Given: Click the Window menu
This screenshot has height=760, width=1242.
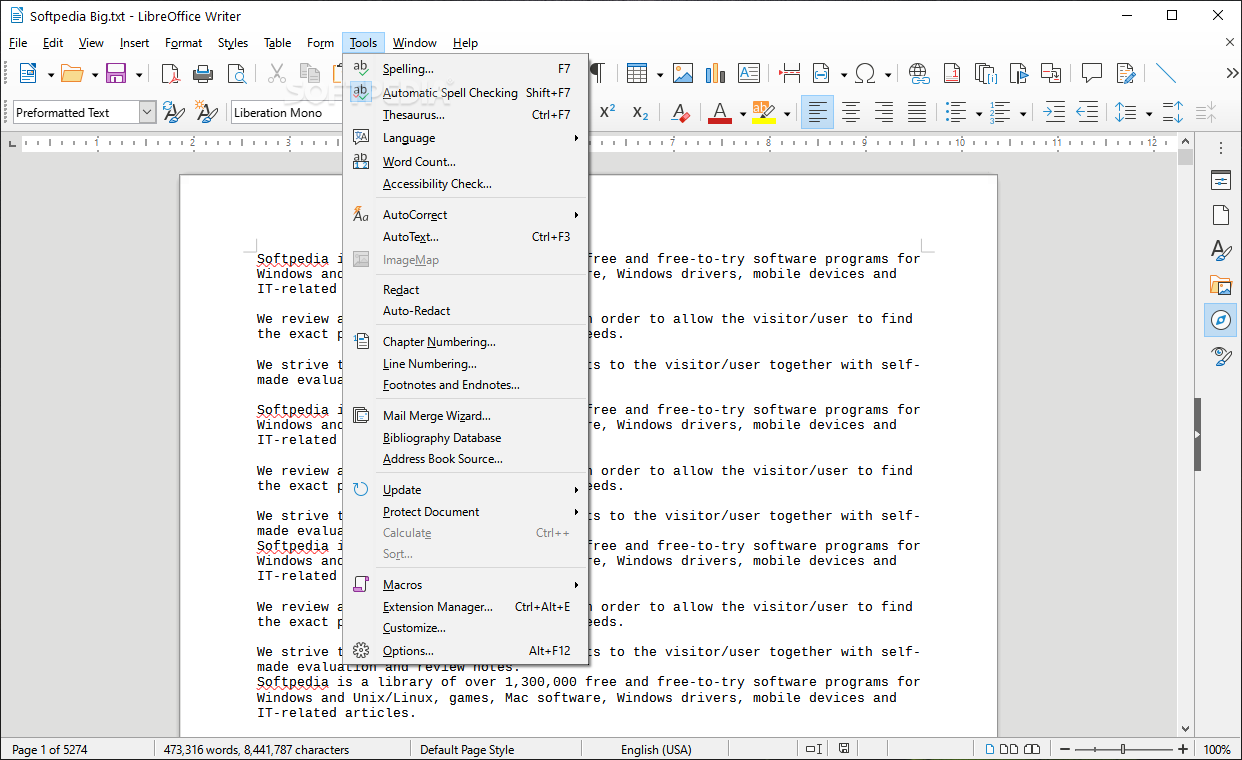Looking at the screenshot, I should pyautogui.click(x=415, y=43).
